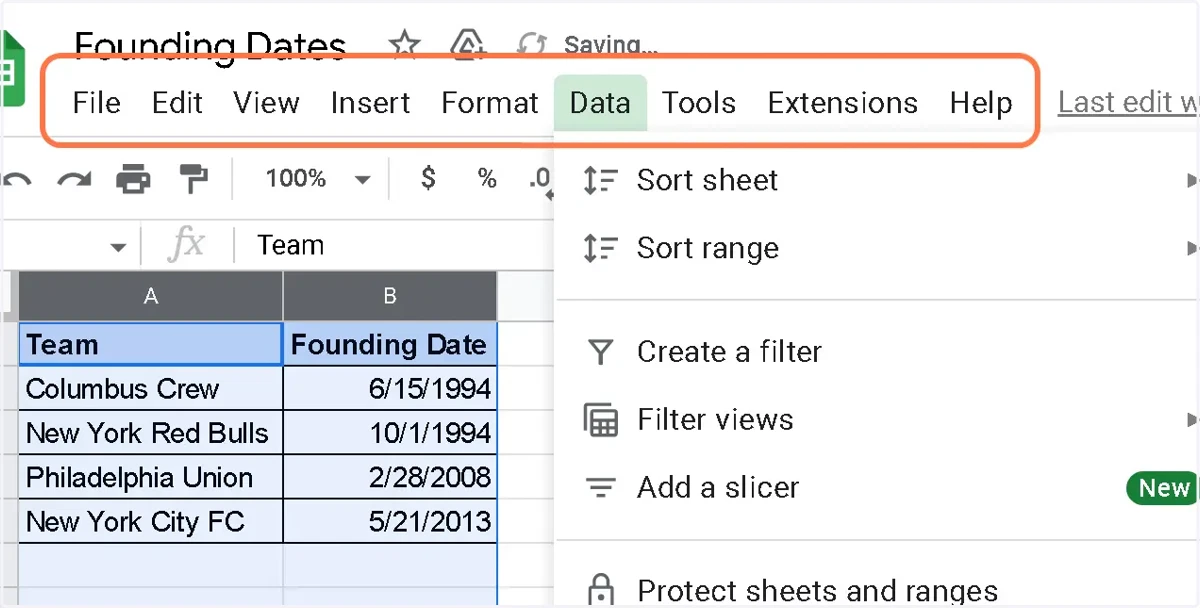
Task: Choose Protect sheets and ranges
Action: (x=878, y=590)
